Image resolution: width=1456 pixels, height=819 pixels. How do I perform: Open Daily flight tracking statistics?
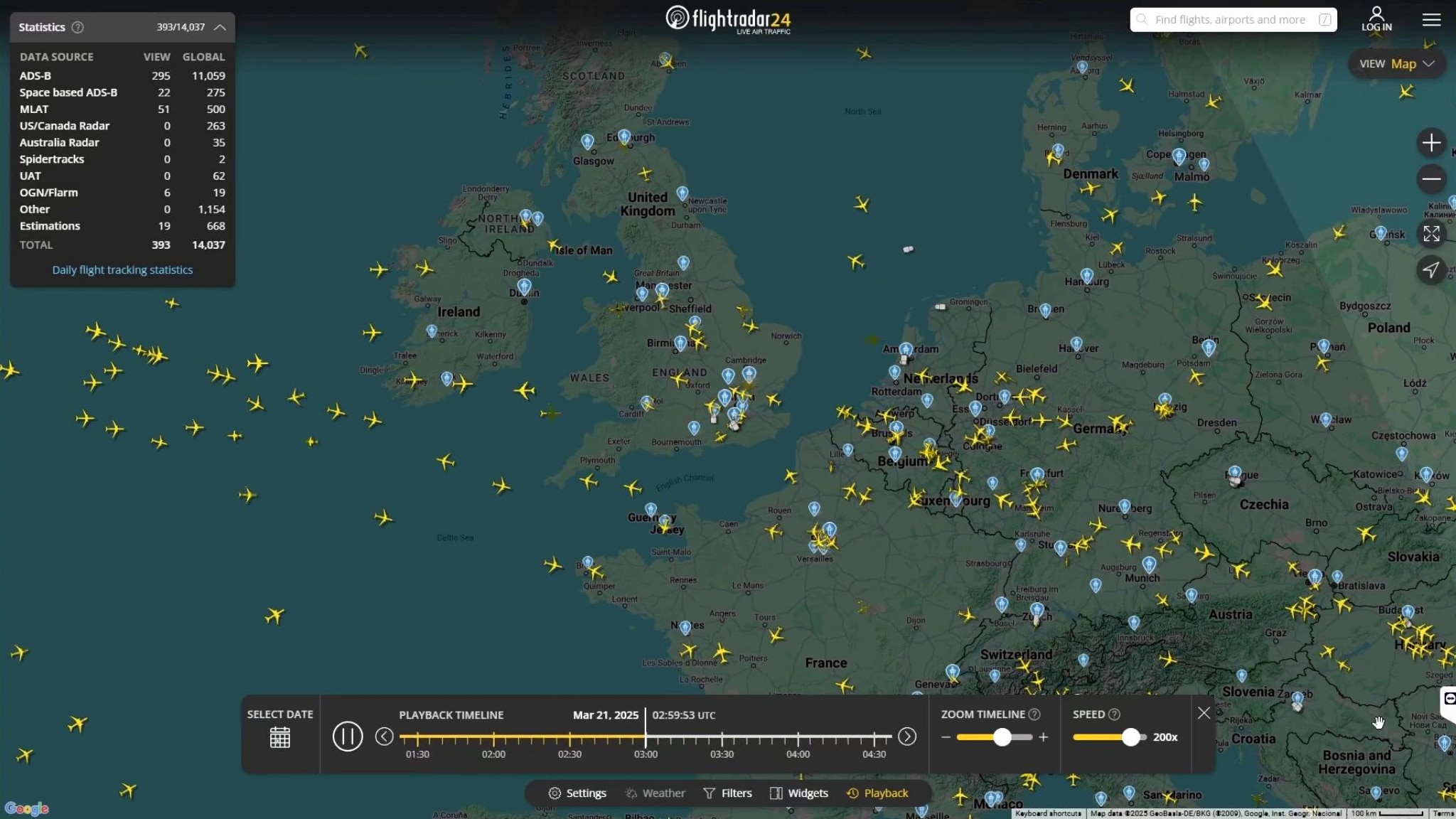click(122, 269)
